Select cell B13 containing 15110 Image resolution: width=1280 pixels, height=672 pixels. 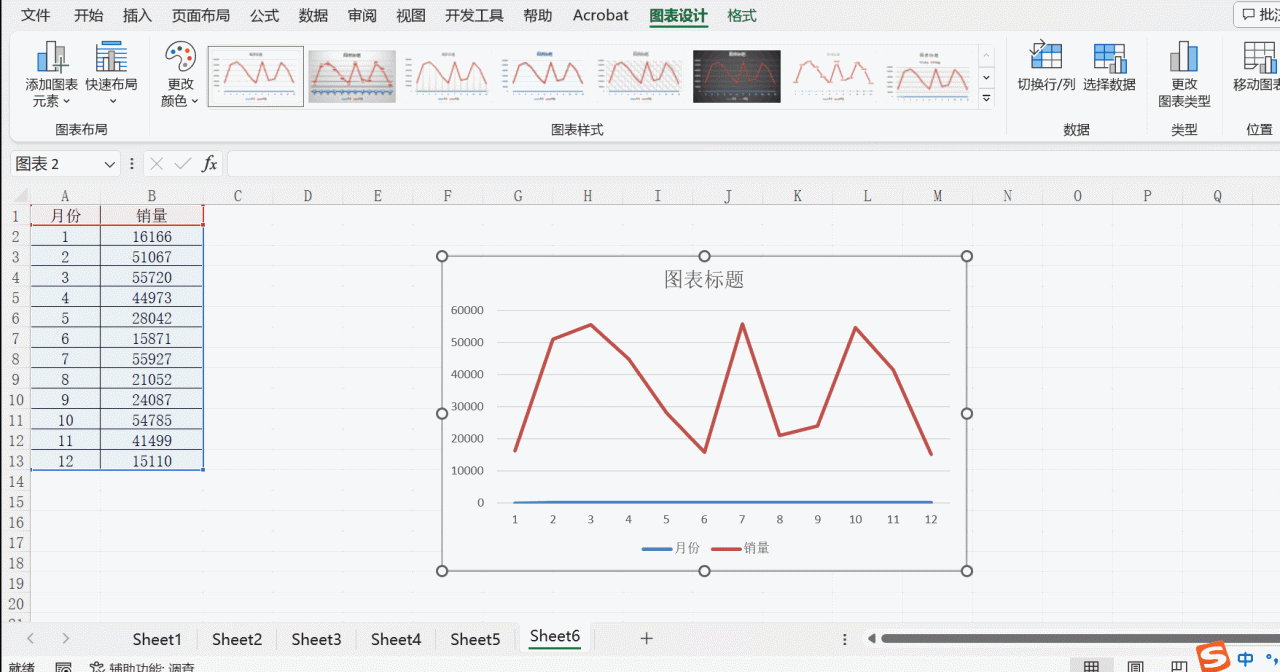click(x=151, y=461)
